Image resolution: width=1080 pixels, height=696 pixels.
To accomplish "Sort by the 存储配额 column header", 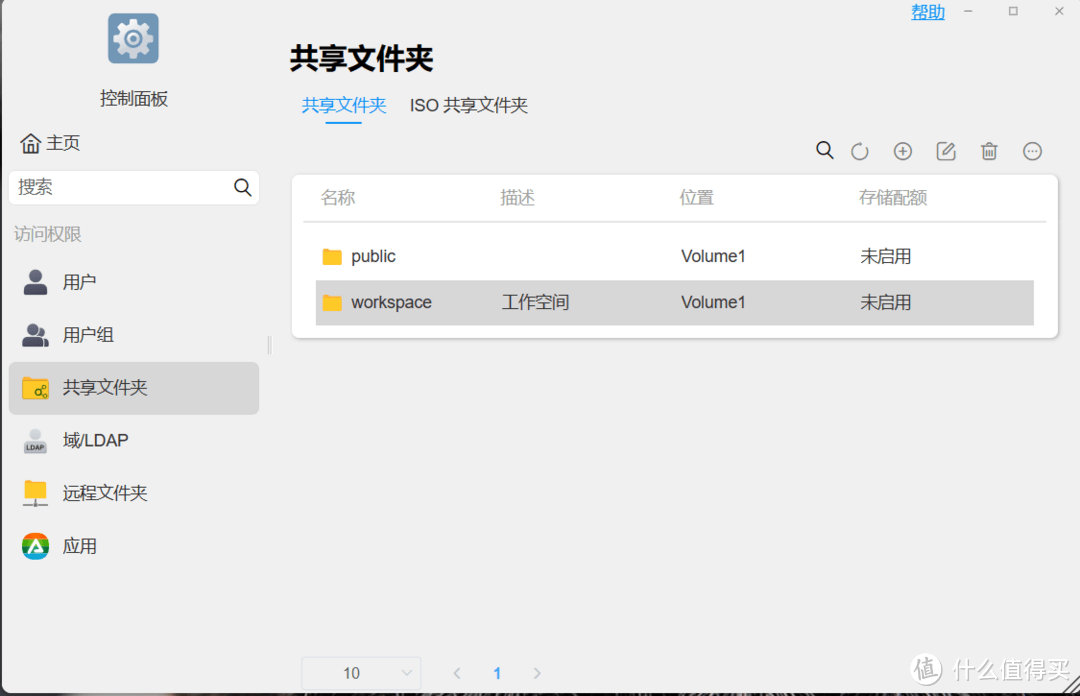I will click(893, 198).
